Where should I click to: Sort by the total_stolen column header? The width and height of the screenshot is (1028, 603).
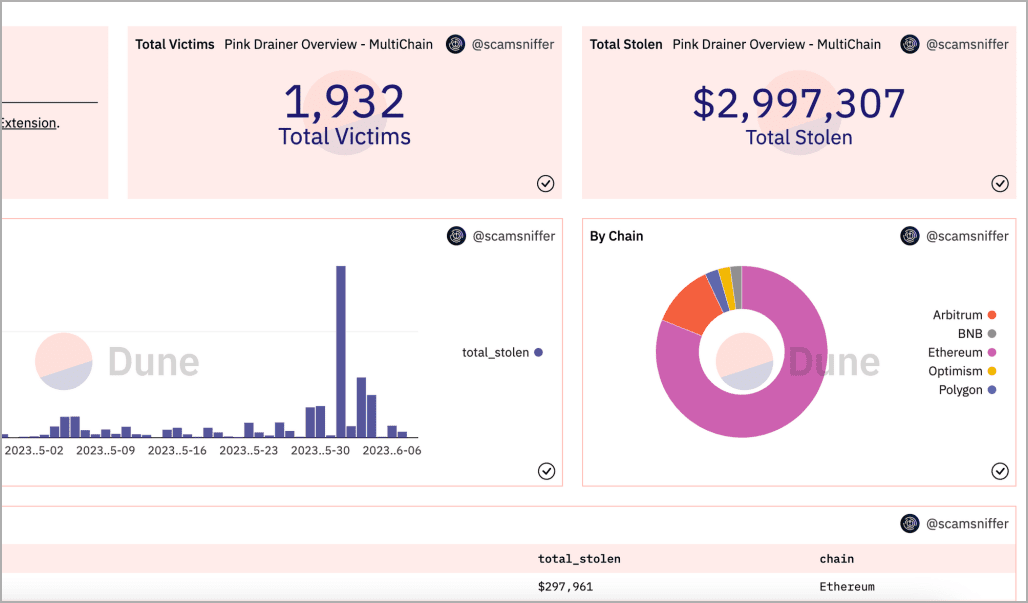click(x=579, y=559)
